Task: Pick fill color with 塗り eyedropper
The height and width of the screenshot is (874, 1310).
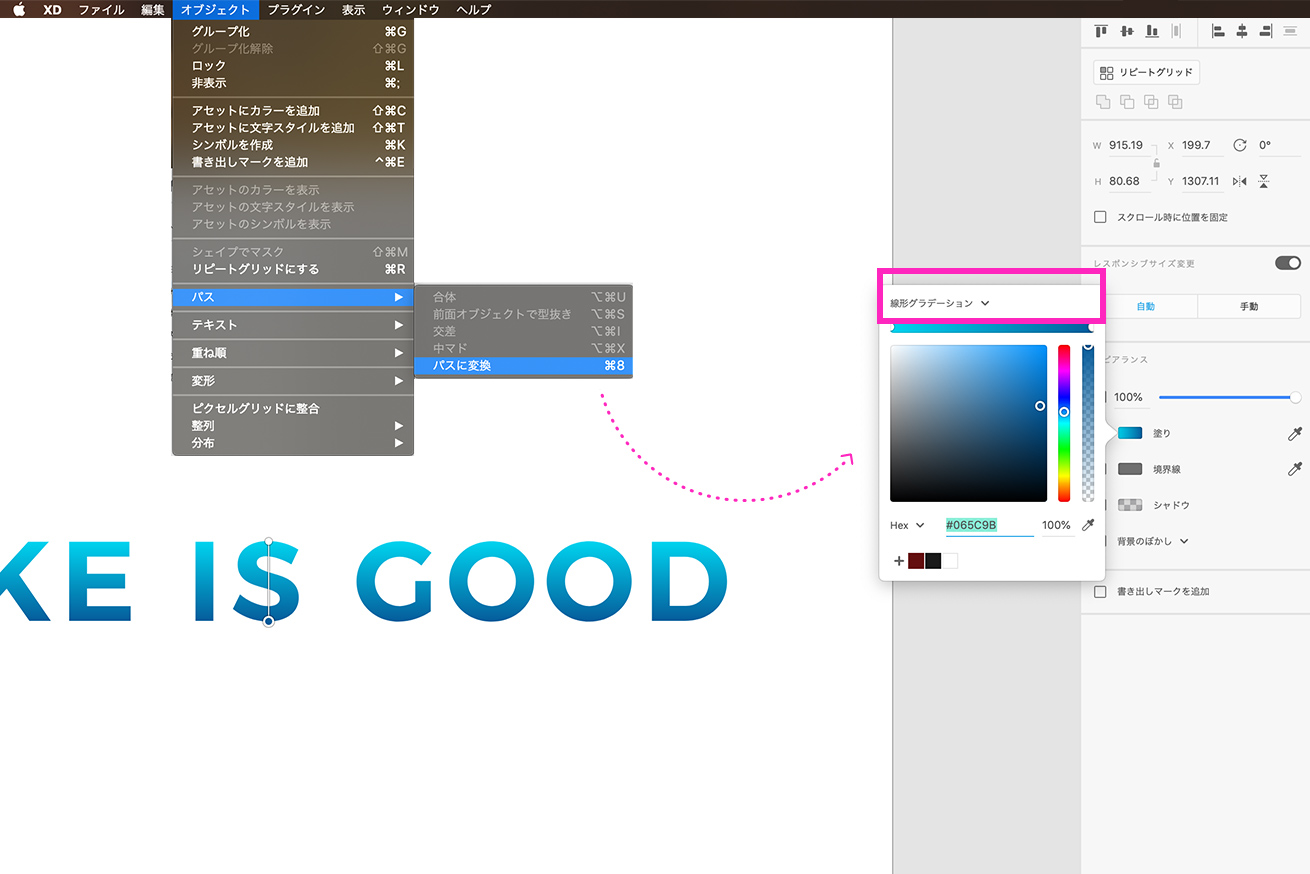Action: coord(1294,433)
